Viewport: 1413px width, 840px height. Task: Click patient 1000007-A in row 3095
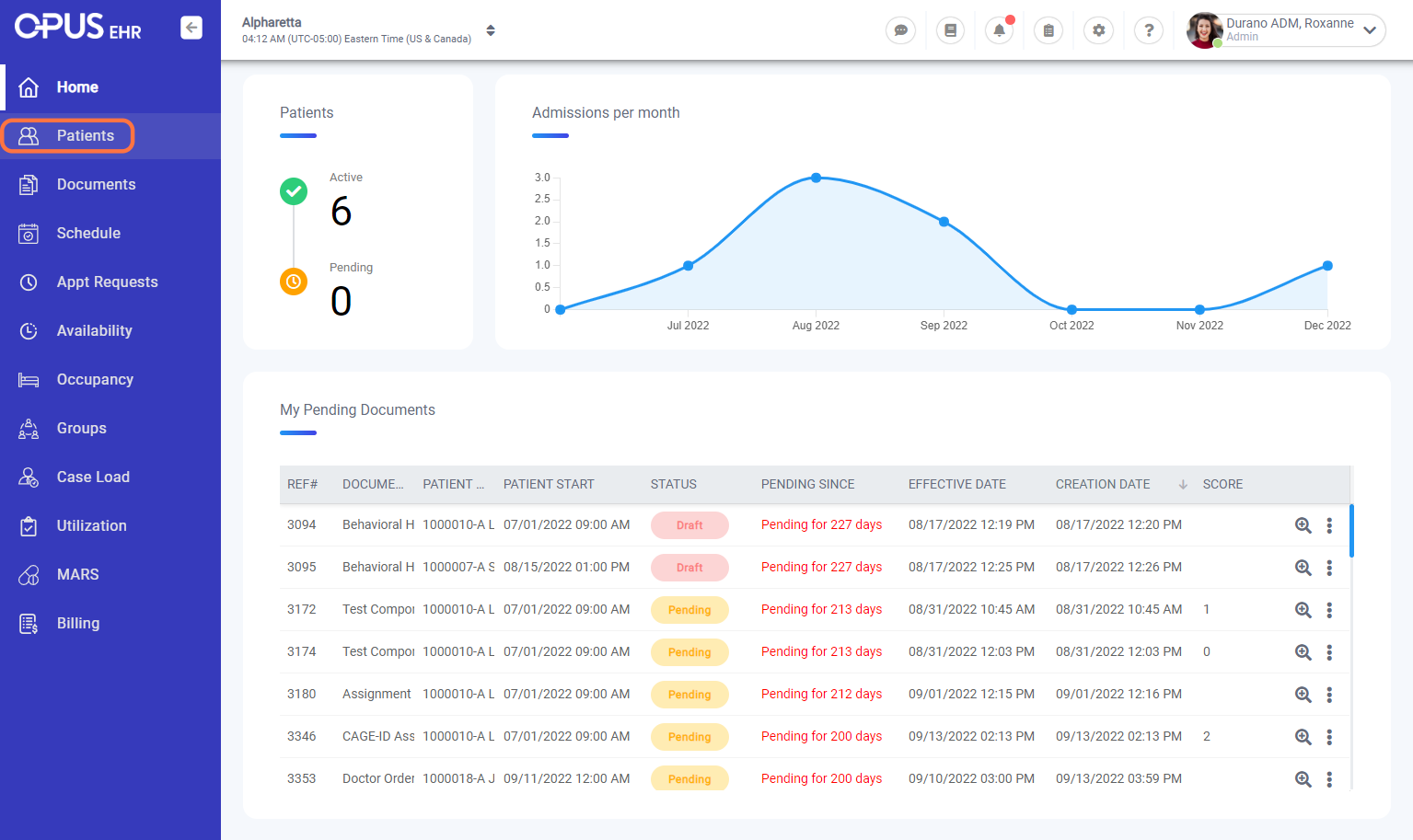tap(458, 567)
